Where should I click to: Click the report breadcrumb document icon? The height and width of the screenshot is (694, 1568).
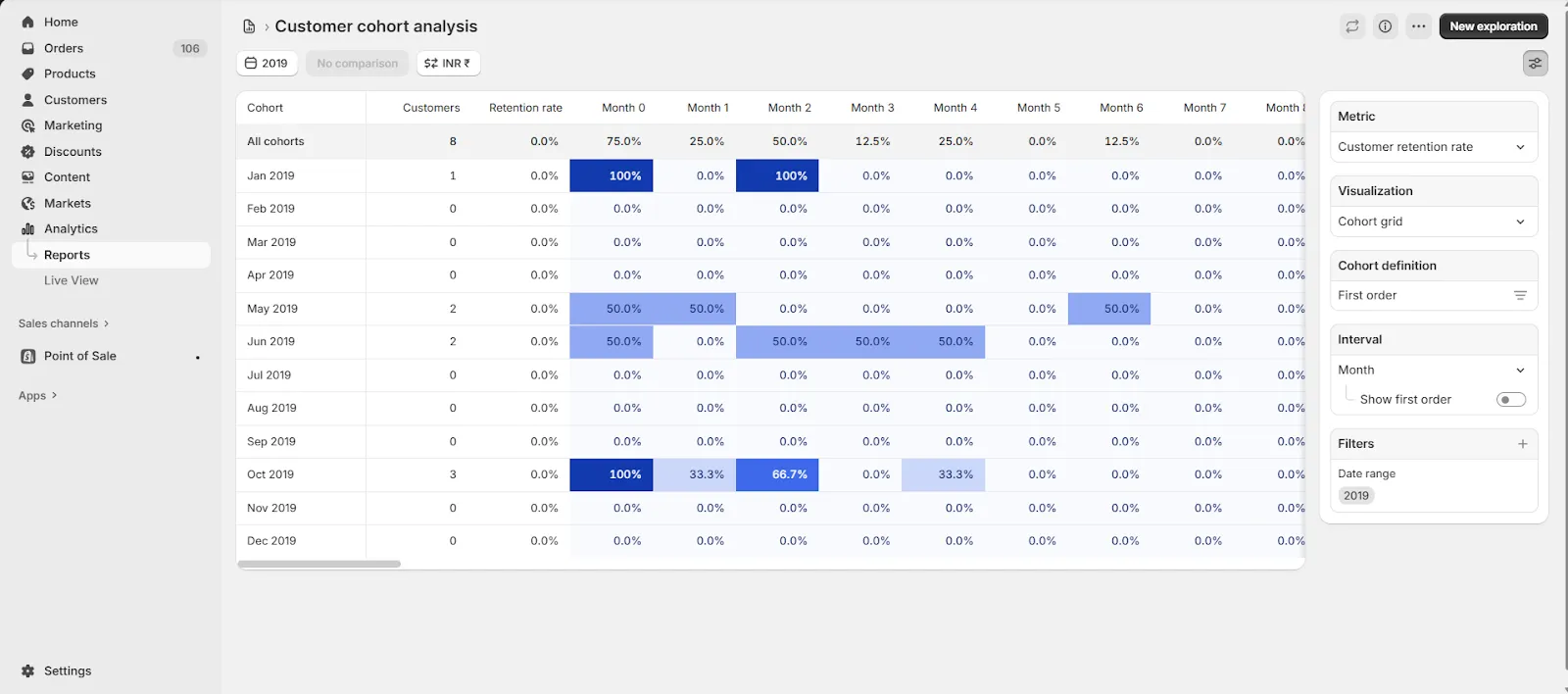tap(249, 26)
